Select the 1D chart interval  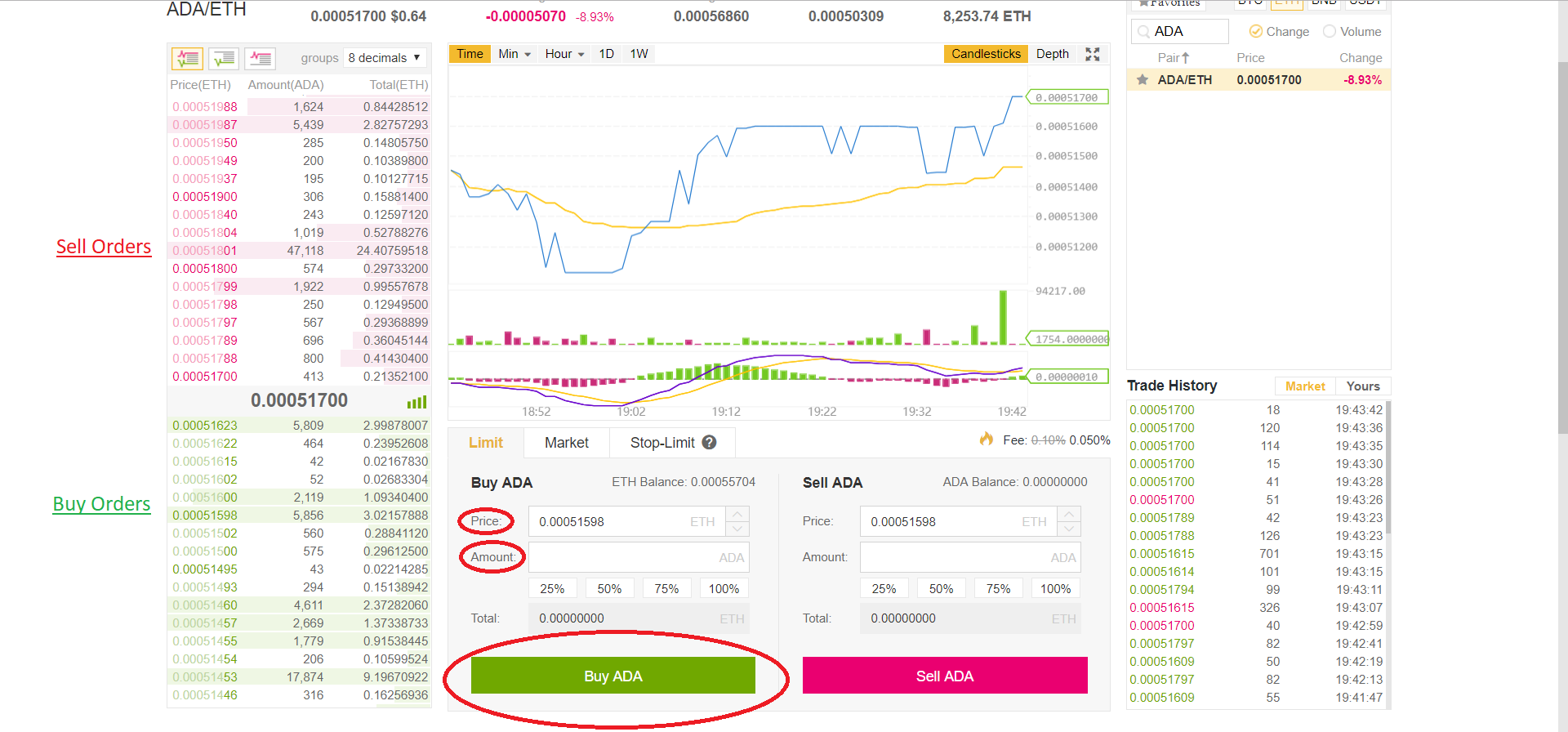[x=606, y=54]
